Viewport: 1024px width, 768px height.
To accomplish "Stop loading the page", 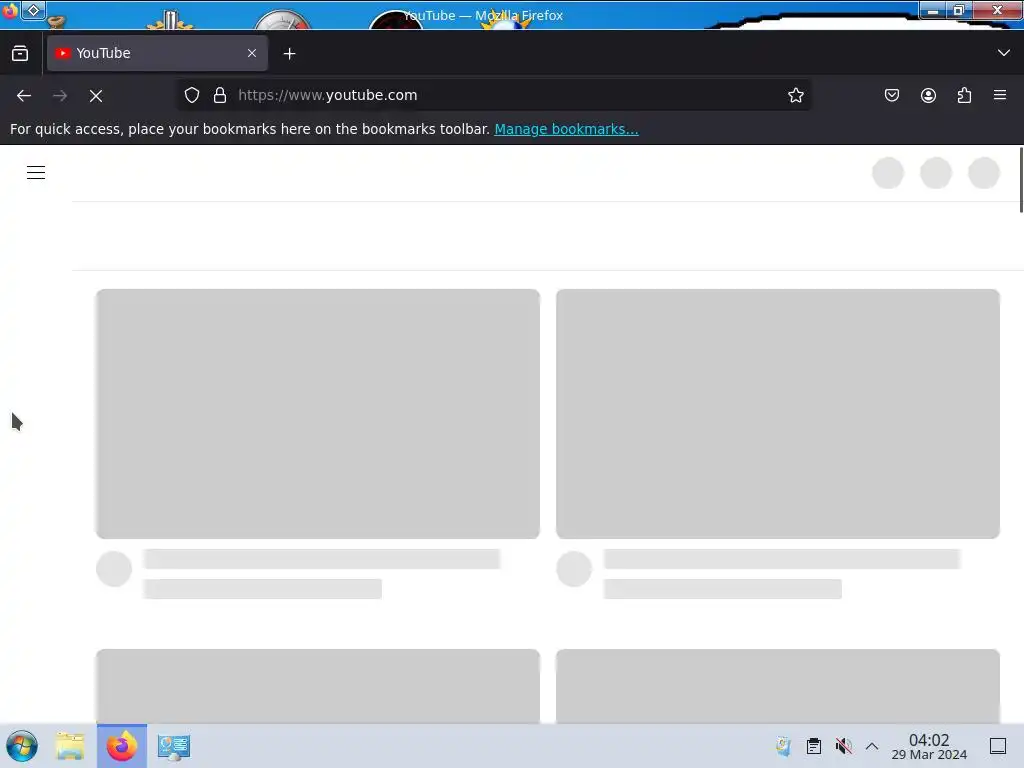I will pos(96,96).
